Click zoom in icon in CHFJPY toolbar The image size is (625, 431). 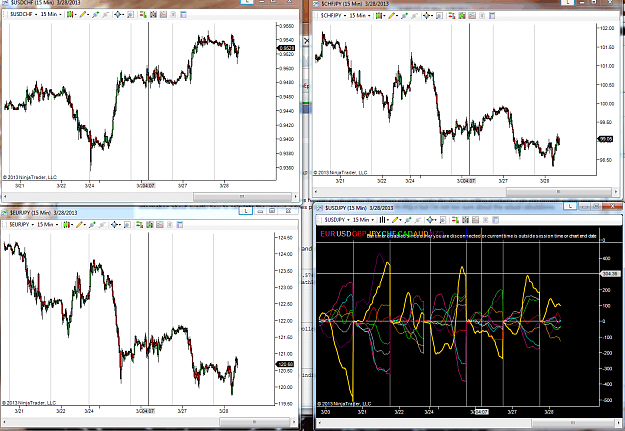coord(404,16)
